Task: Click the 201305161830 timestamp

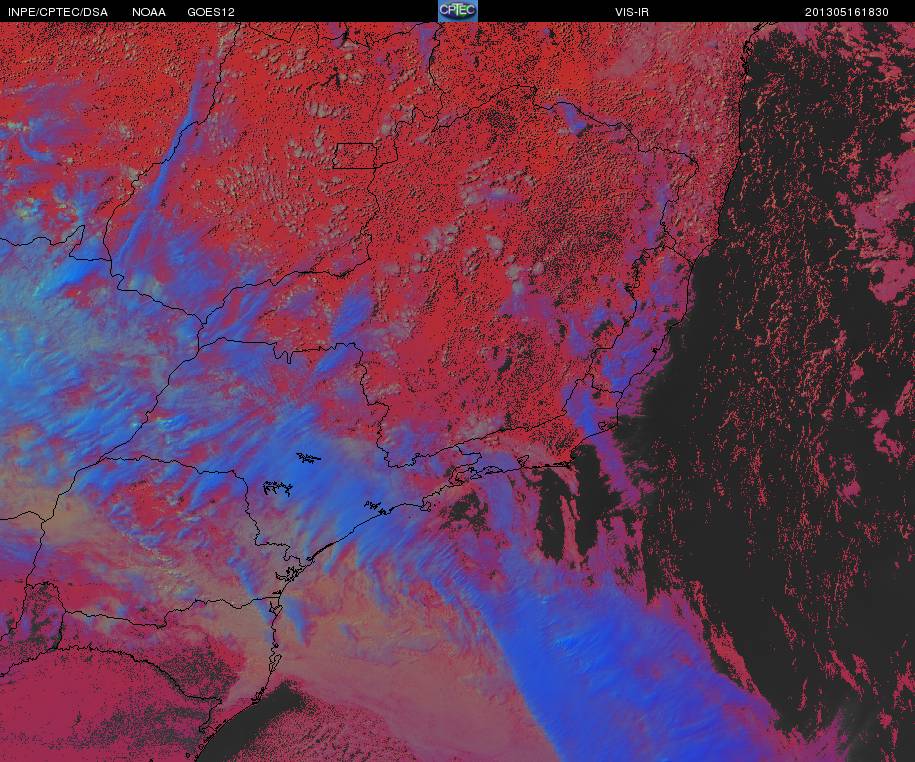Action: 847,12
